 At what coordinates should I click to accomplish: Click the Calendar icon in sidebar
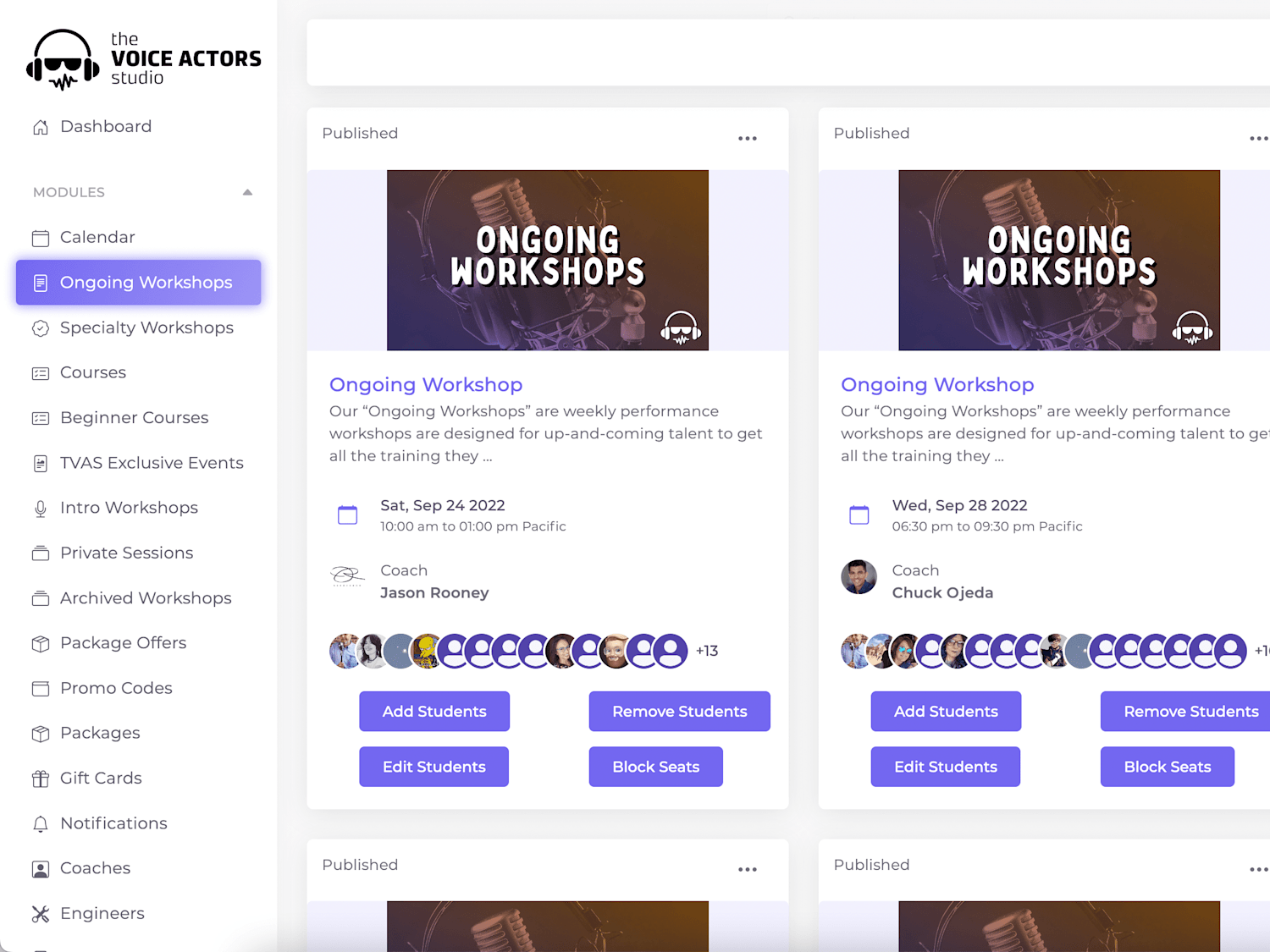point(41,238)
